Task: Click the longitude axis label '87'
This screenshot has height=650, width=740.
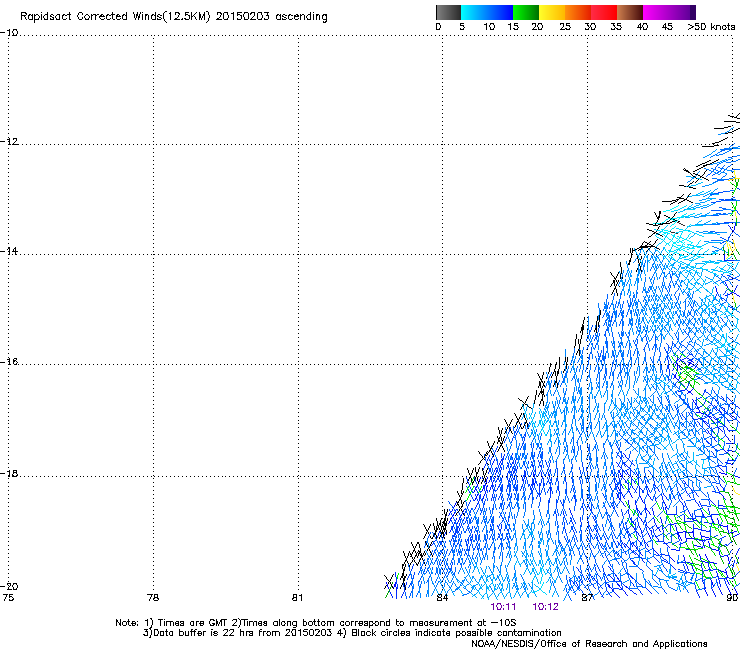Action: [x=587, y=598]
